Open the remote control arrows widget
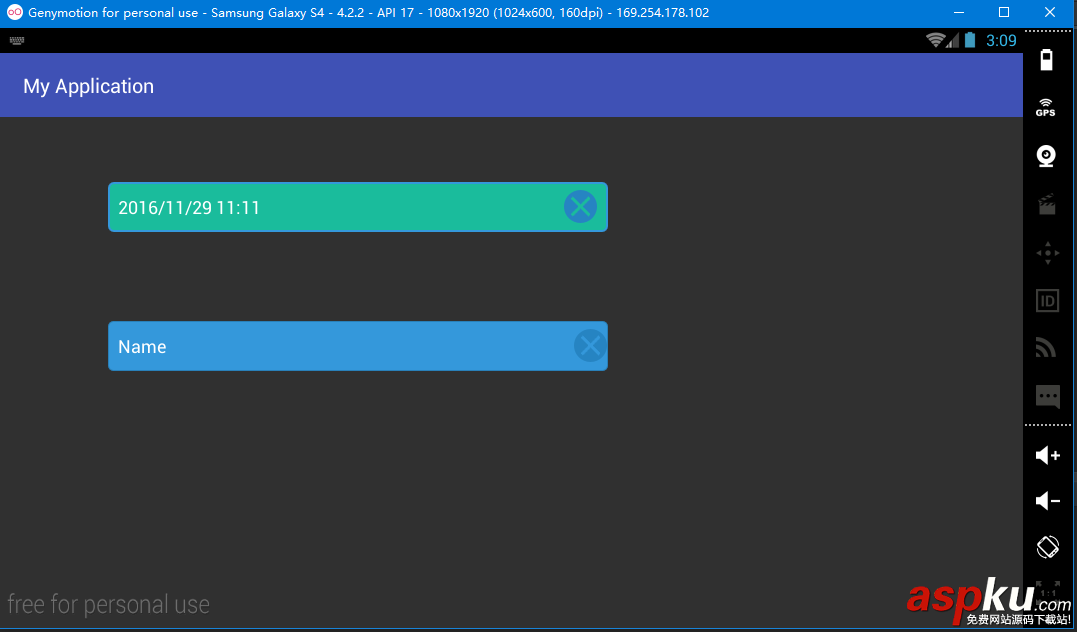This screenshot has width=1077, height=632. 1047,253
